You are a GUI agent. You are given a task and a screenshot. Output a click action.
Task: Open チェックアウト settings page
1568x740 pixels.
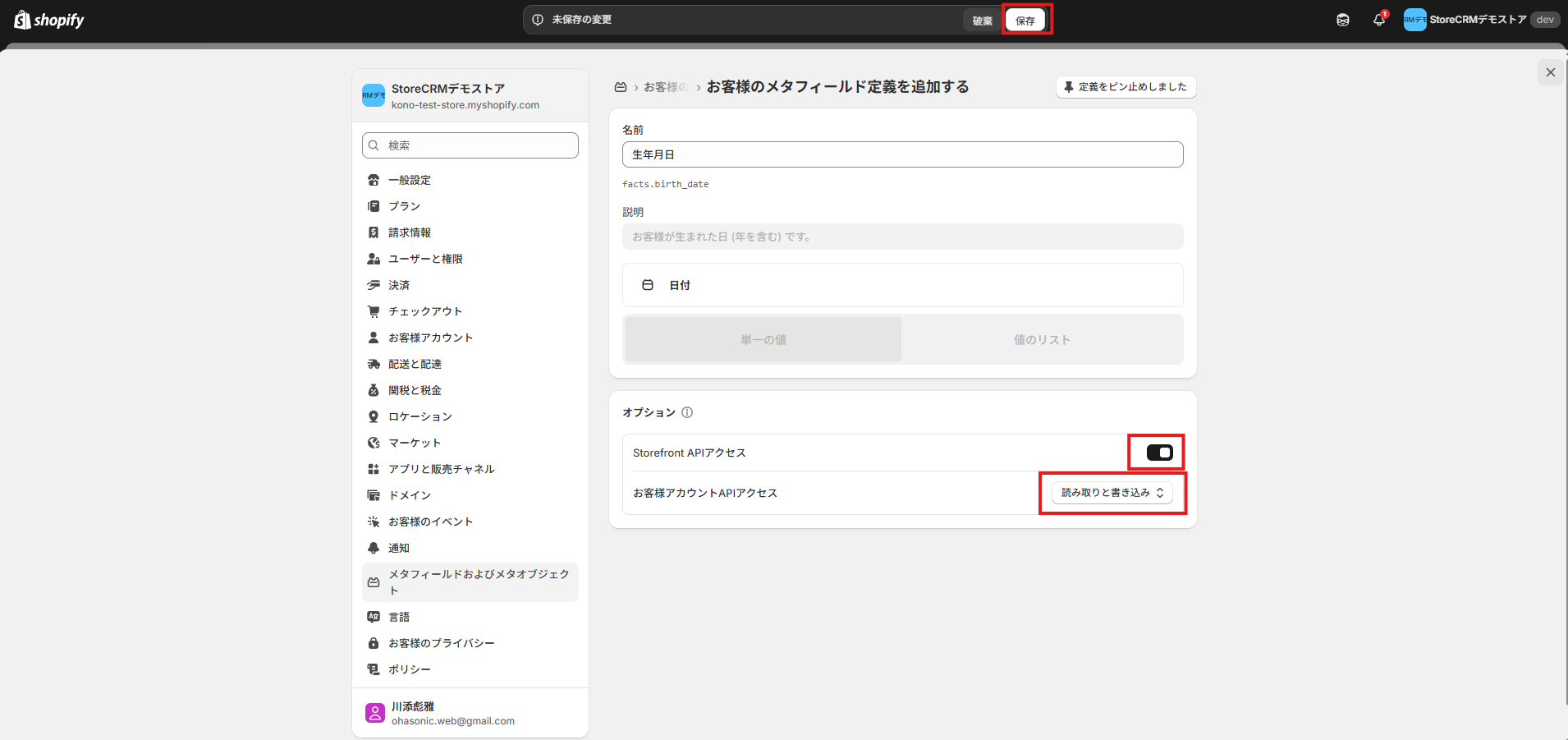[x=425, y=311]
